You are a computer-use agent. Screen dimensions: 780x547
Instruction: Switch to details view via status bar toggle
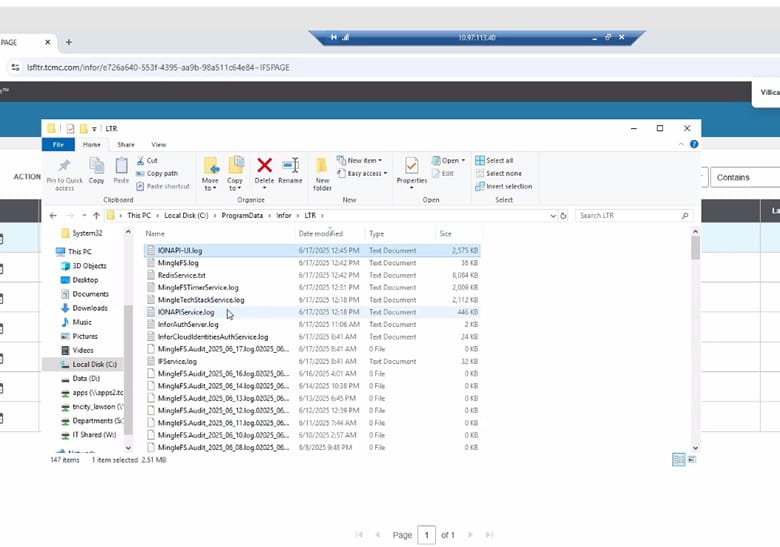click(x=679, y=459)
